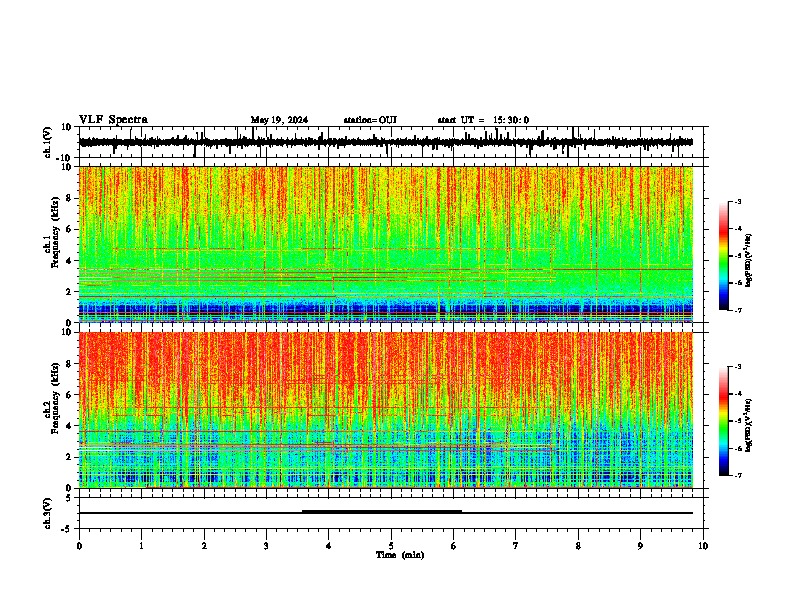Click the '-7' label on ch.2 colorbar
This screenshot has width=792, height=612.
click(738, 475)
